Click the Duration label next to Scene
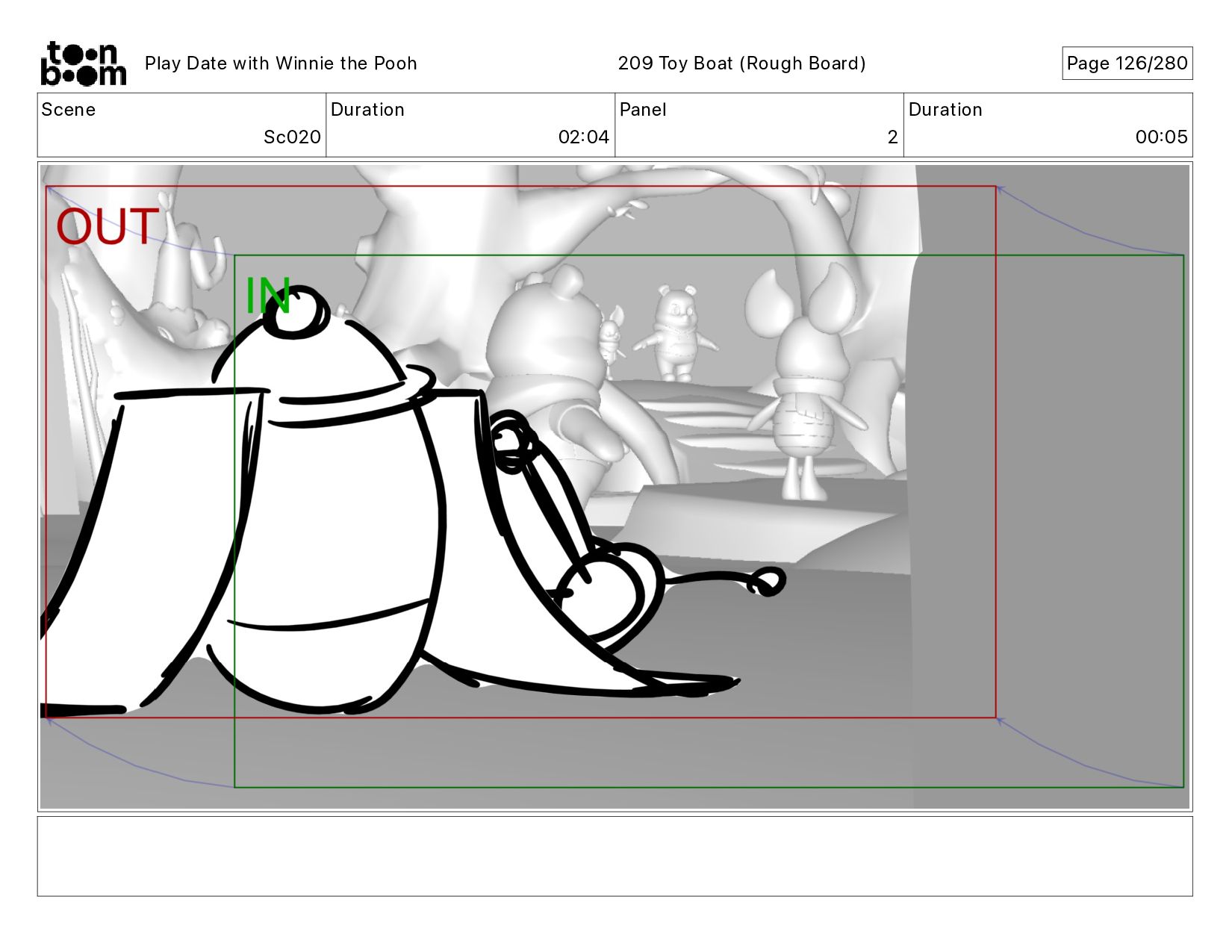1232x952 pixels. (367, 110)
